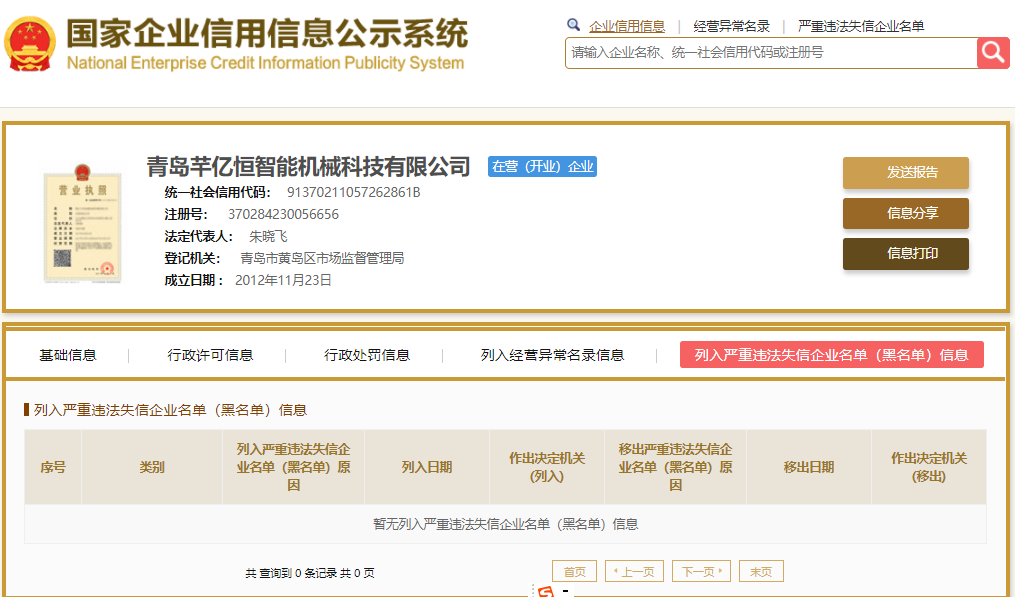This screenshot has width=1015, height=597.
Task: Click the 暂无列入严重违法失信企业名单 empty-row message
Action: click(506, 524)
